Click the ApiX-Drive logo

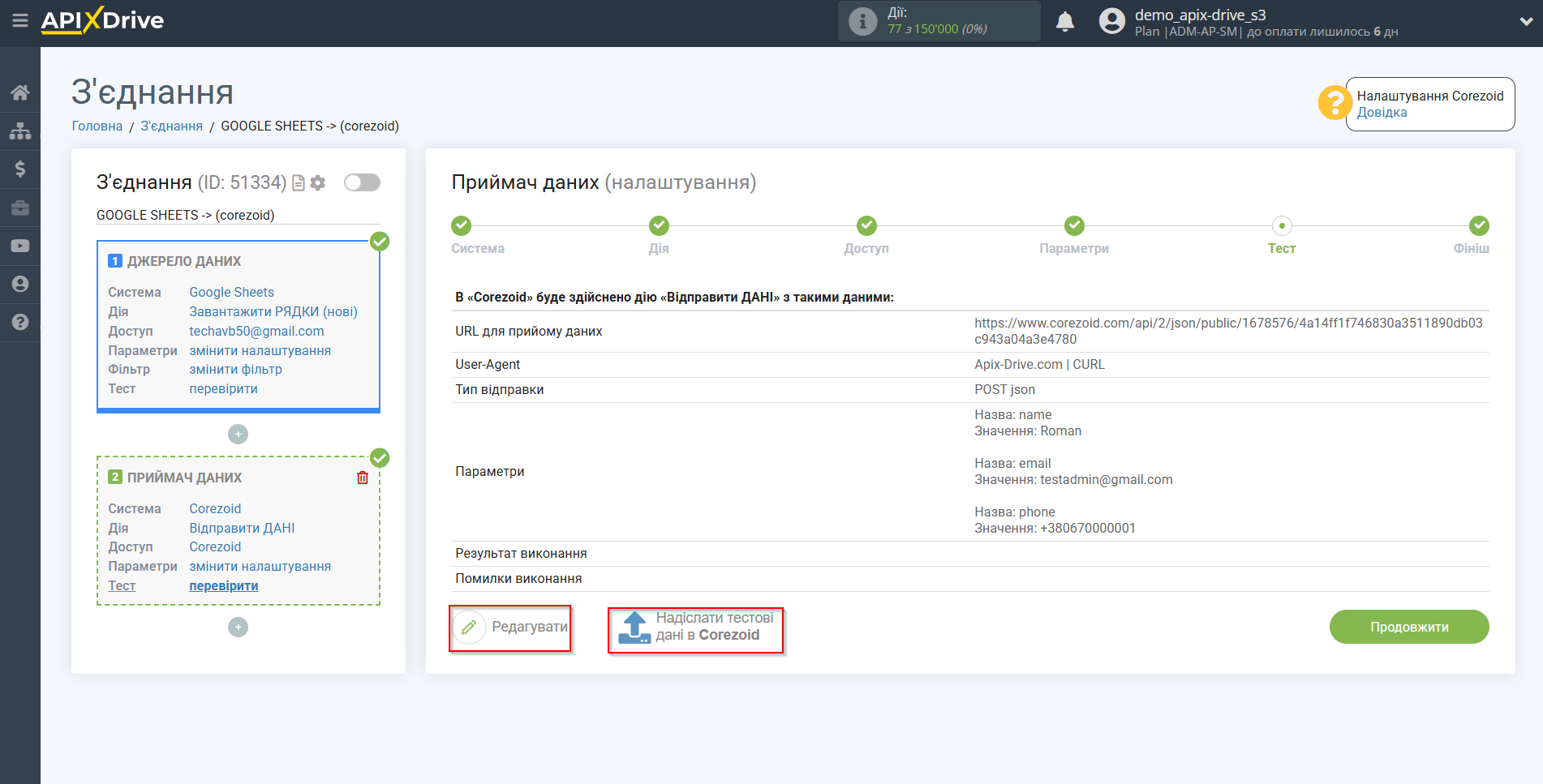pos(102,20)
